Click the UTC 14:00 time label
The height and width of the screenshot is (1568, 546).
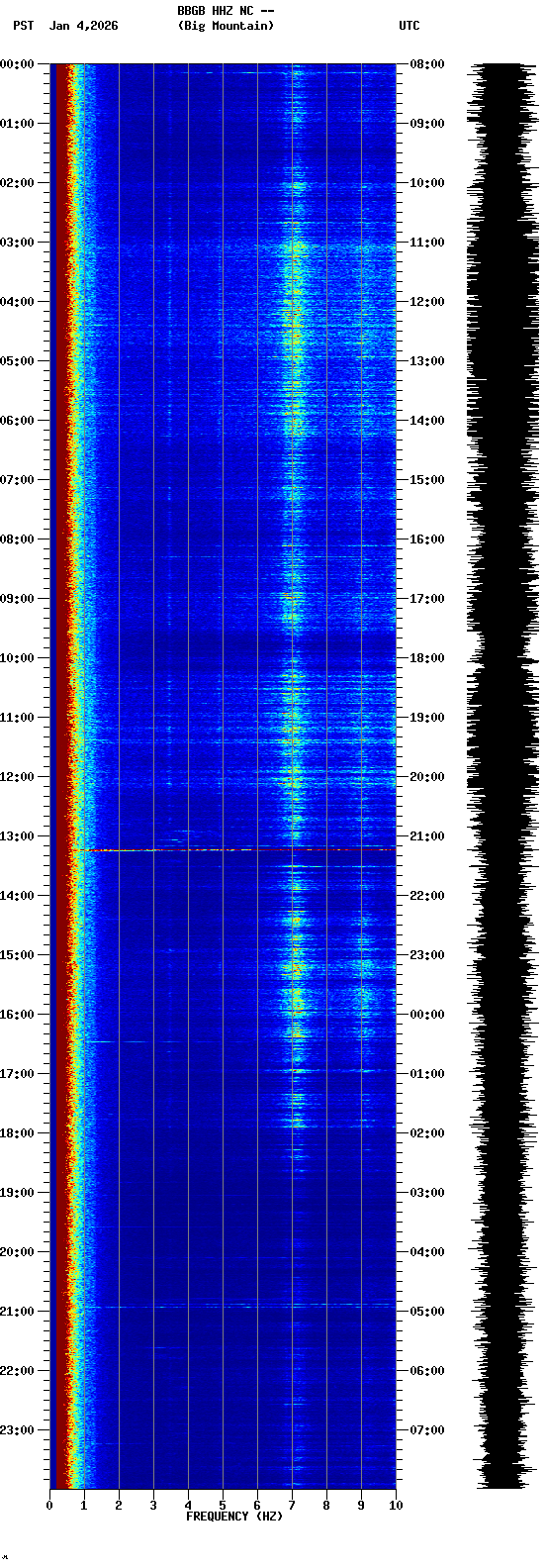tap(427, 421)
